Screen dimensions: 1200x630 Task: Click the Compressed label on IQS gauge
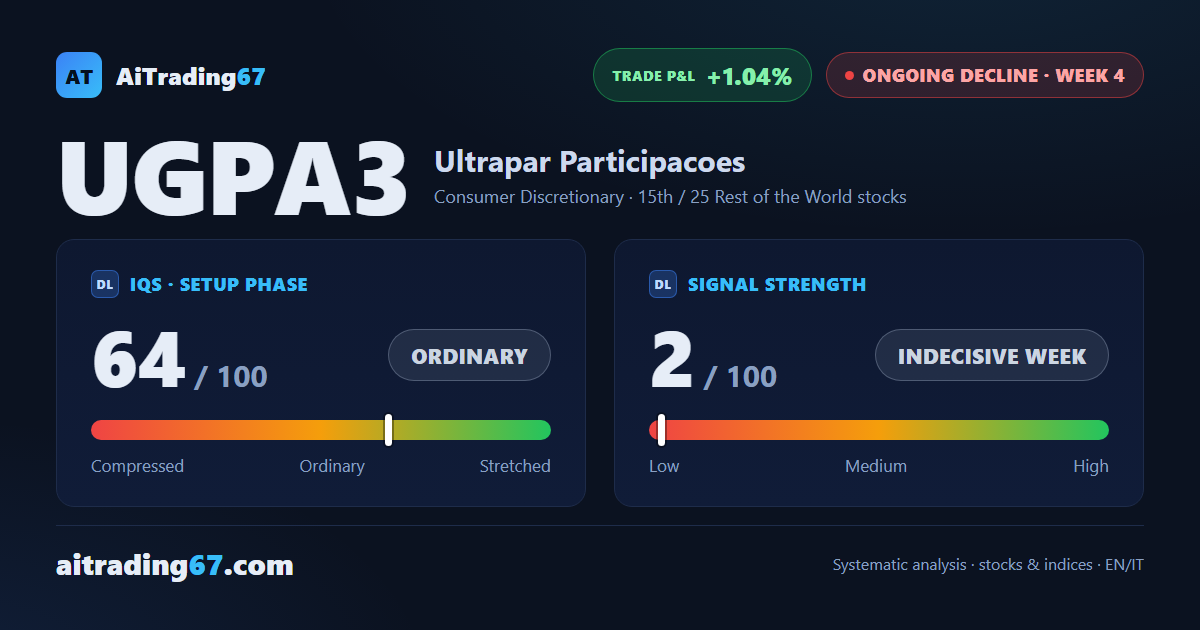coord(137,466)
